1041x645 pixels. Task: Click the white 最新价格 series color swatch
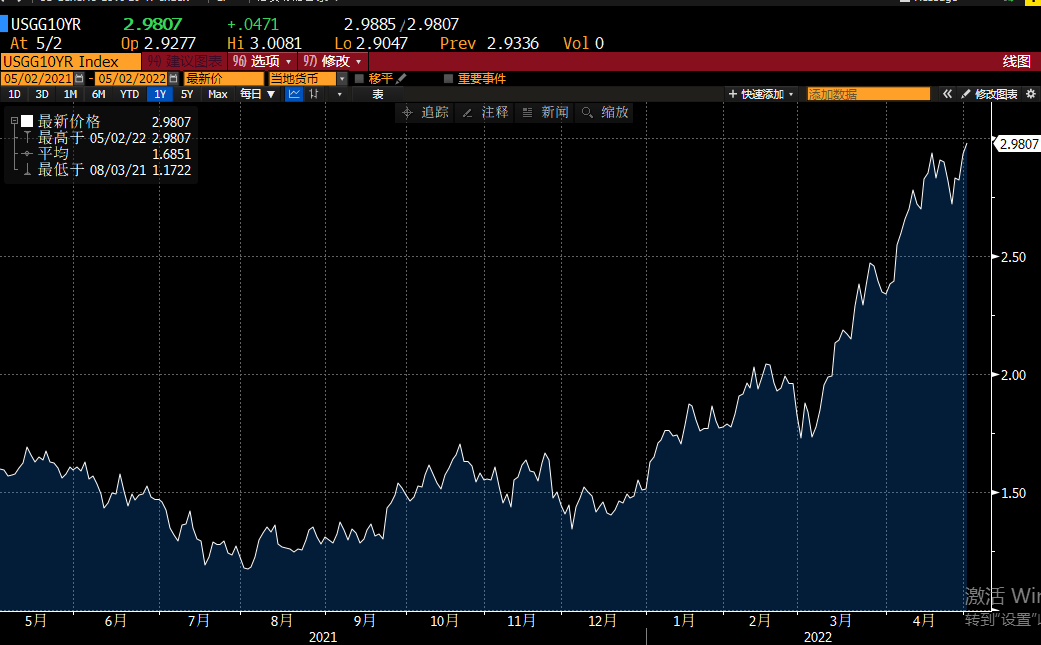[x=28, y=121]
